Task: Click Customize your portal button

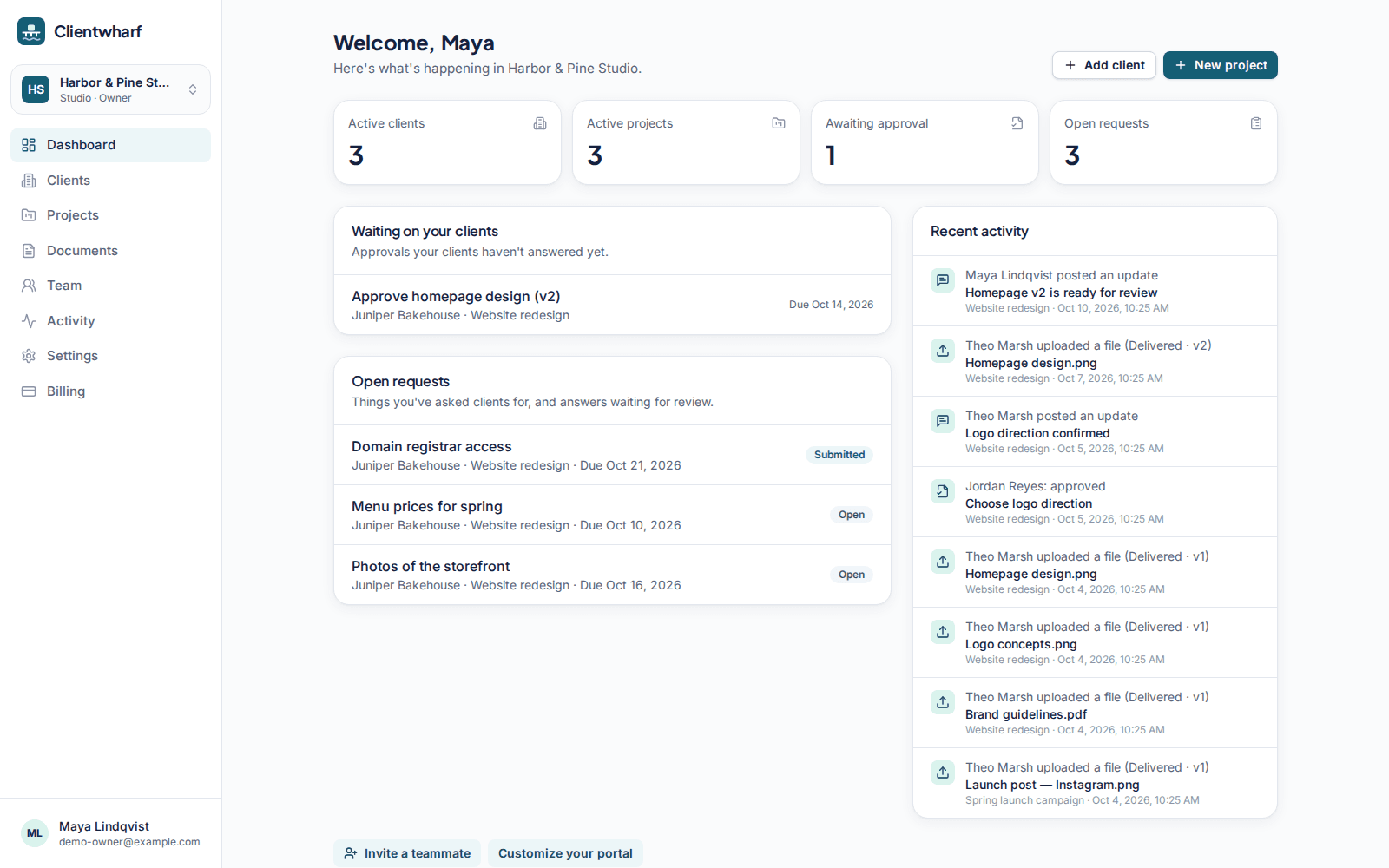Action: pos(565,853)
